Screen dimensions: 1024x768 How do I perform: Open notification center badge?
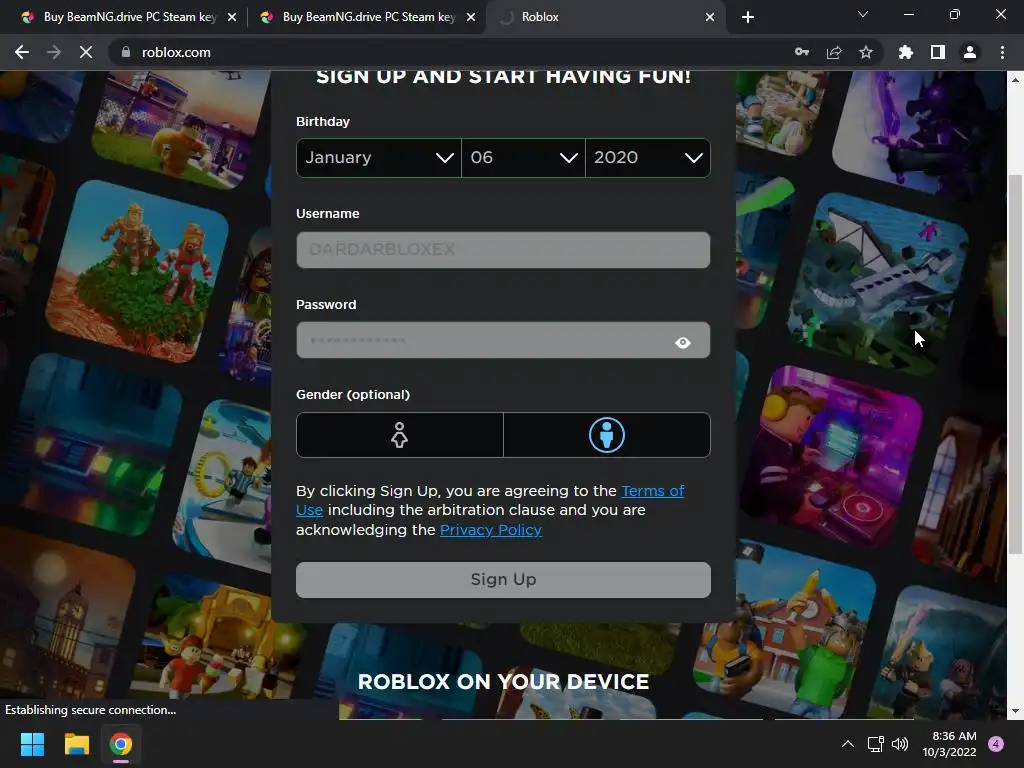tap(996, 744)
